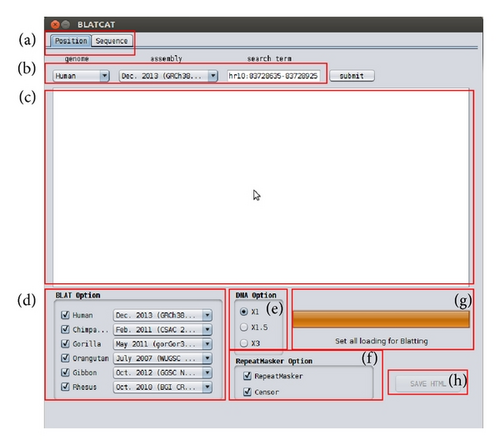
Task: Click the submit button
Action: click(x=352, y=76)
